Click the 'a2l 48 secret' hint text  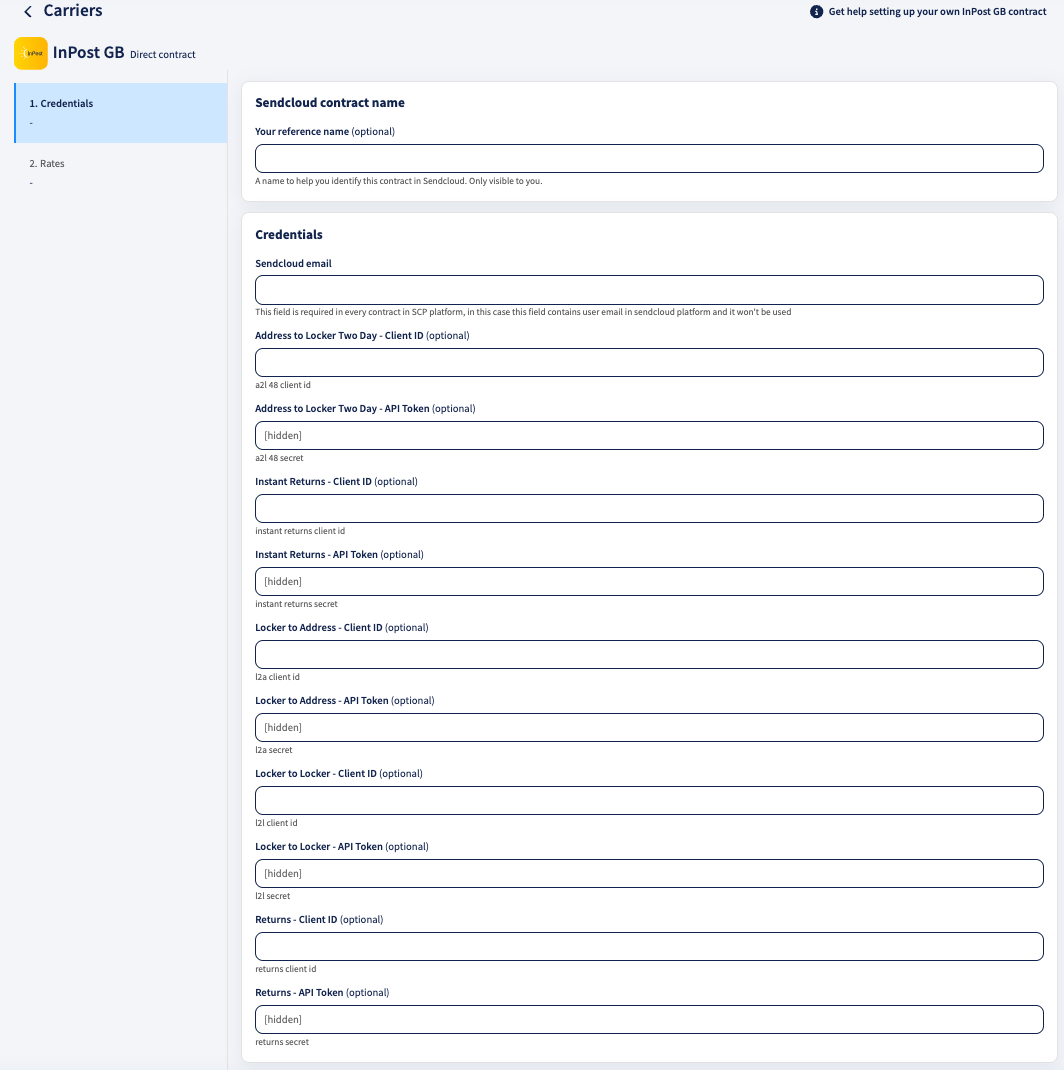279,458
